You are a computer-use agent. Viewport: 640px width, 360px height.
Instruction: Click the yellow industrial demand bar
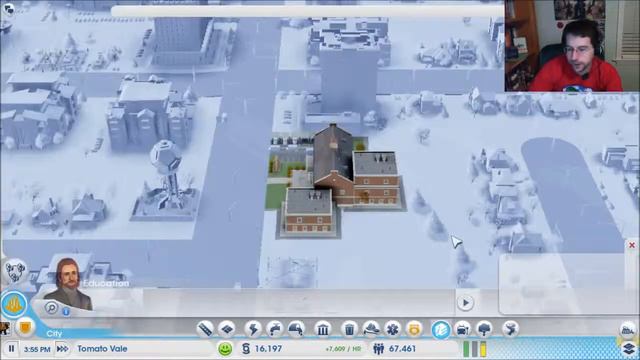click(483, 349)
